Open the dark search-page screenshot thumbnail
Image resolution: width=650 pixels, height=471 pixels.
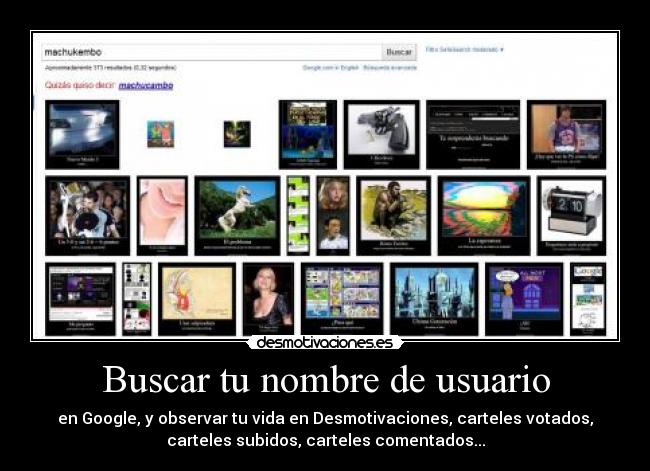(x=473, y=134)
